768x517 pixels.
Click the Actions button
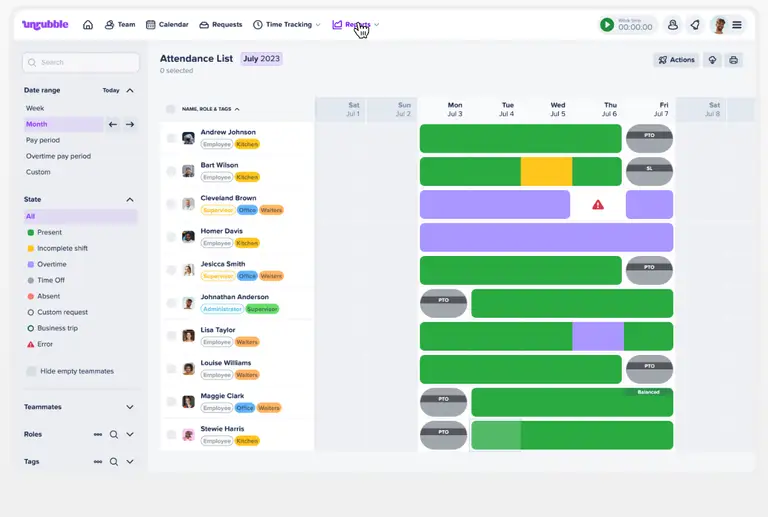click(x=676, y=60)
